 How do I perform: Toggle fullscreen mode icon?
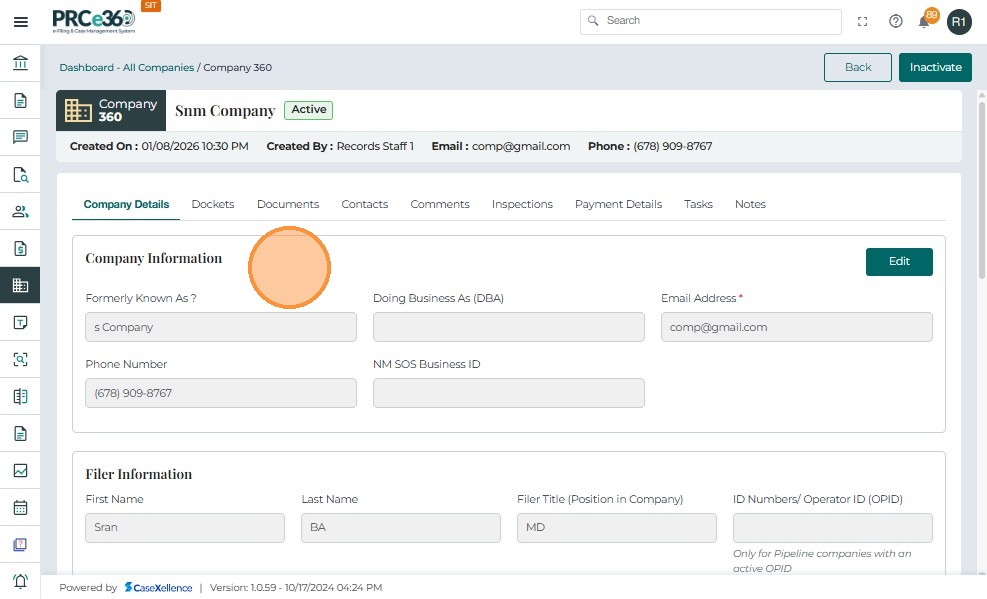863,21
